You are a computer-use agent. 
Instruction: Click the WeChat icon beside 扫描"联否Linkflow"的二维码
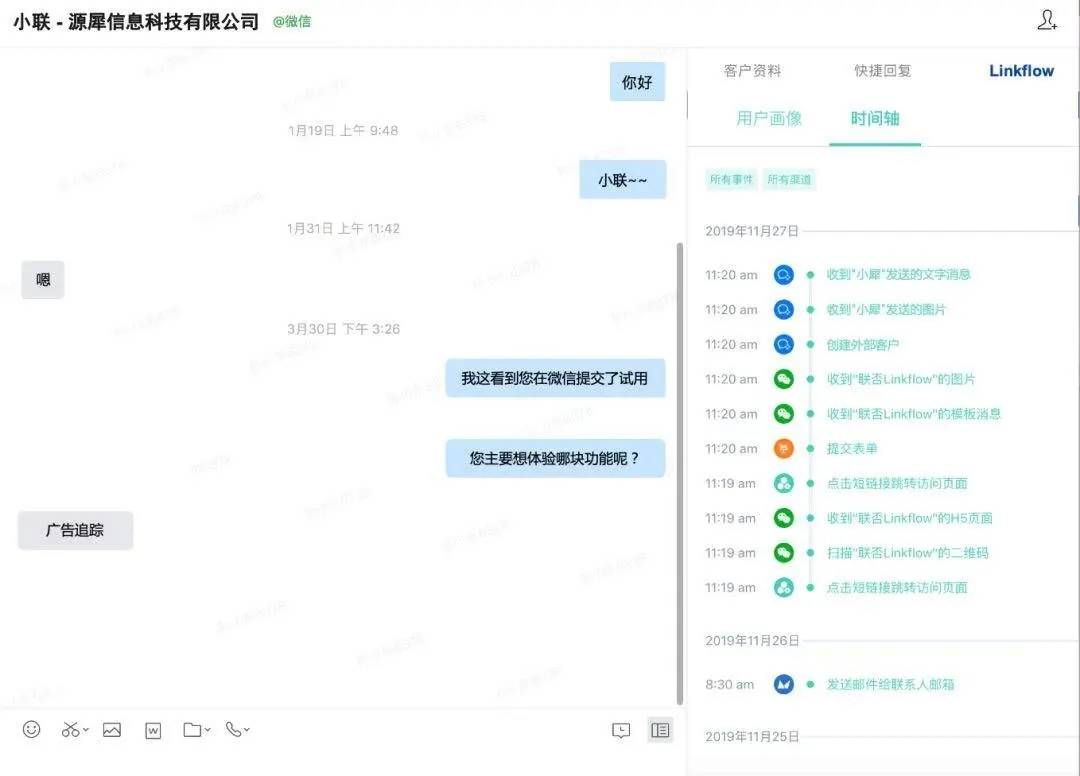coord(783,553)
